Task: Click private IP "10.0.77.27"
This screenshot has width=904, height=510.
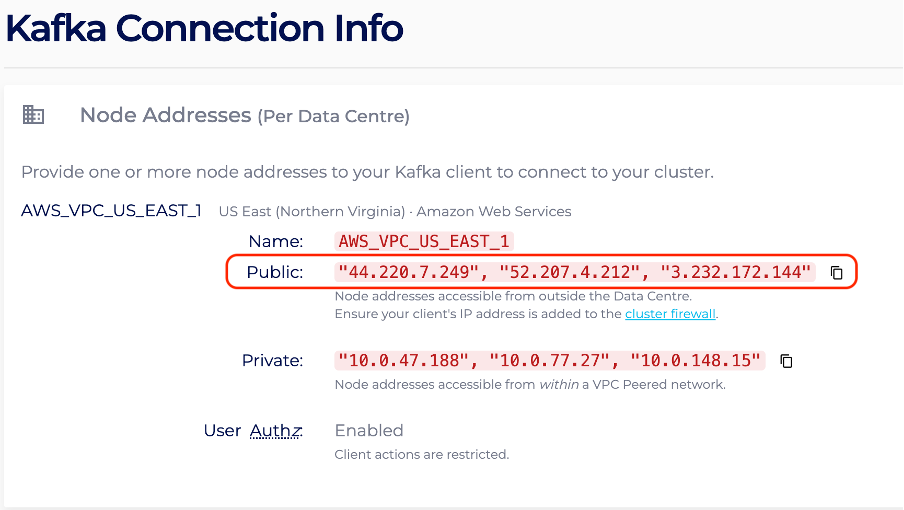Action: coord(549,361)
